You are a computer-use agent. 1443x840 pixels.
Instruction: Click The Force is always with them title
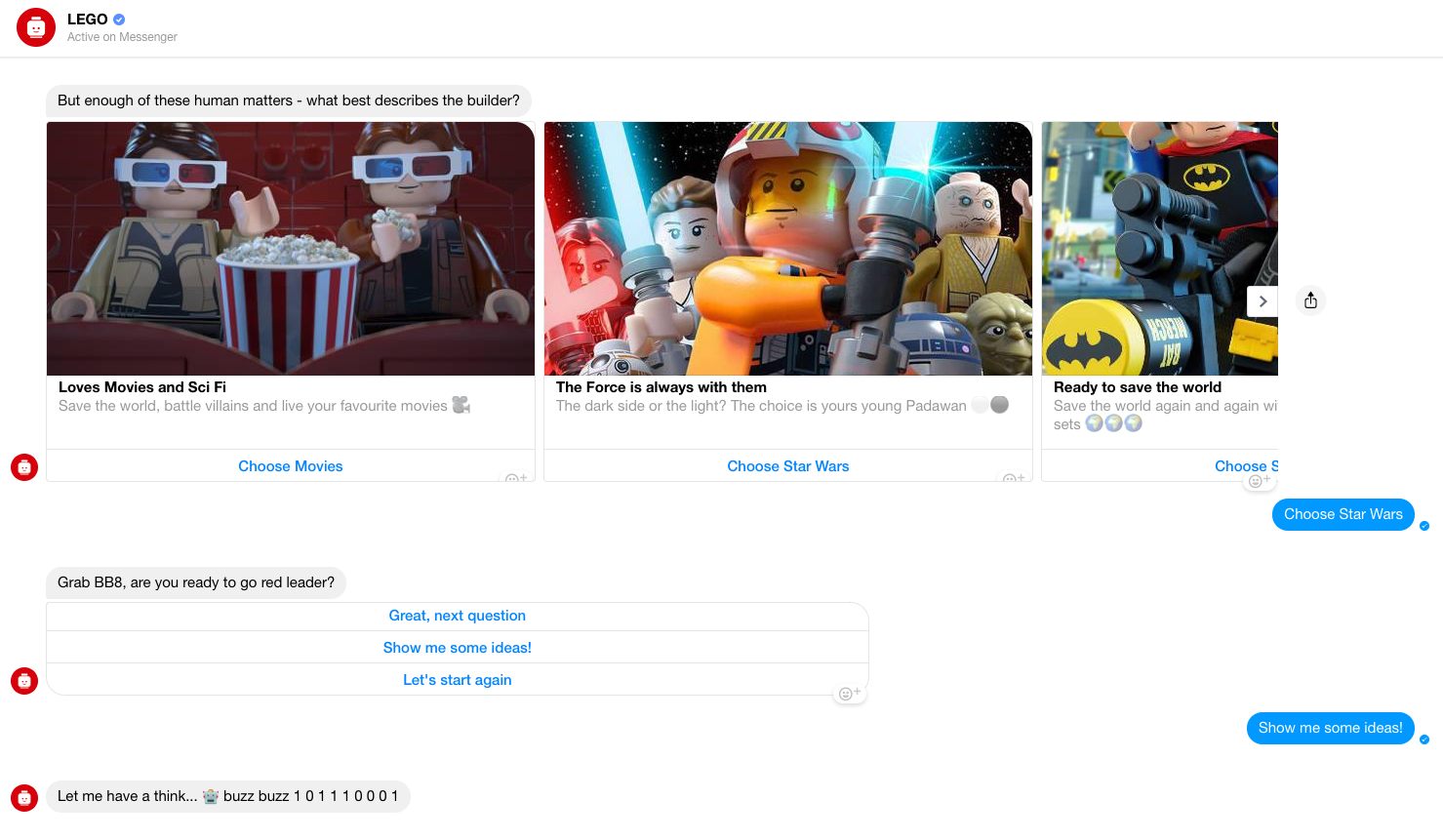click(x=661, y=387)
